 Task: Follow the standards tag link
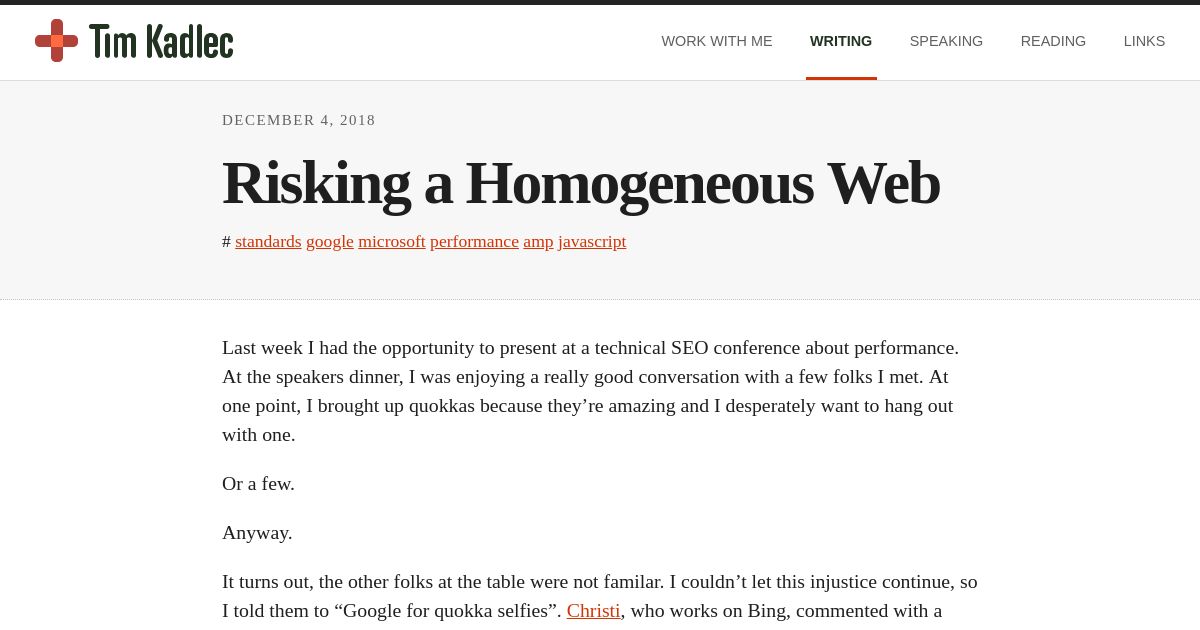click(x=268, y=241)
